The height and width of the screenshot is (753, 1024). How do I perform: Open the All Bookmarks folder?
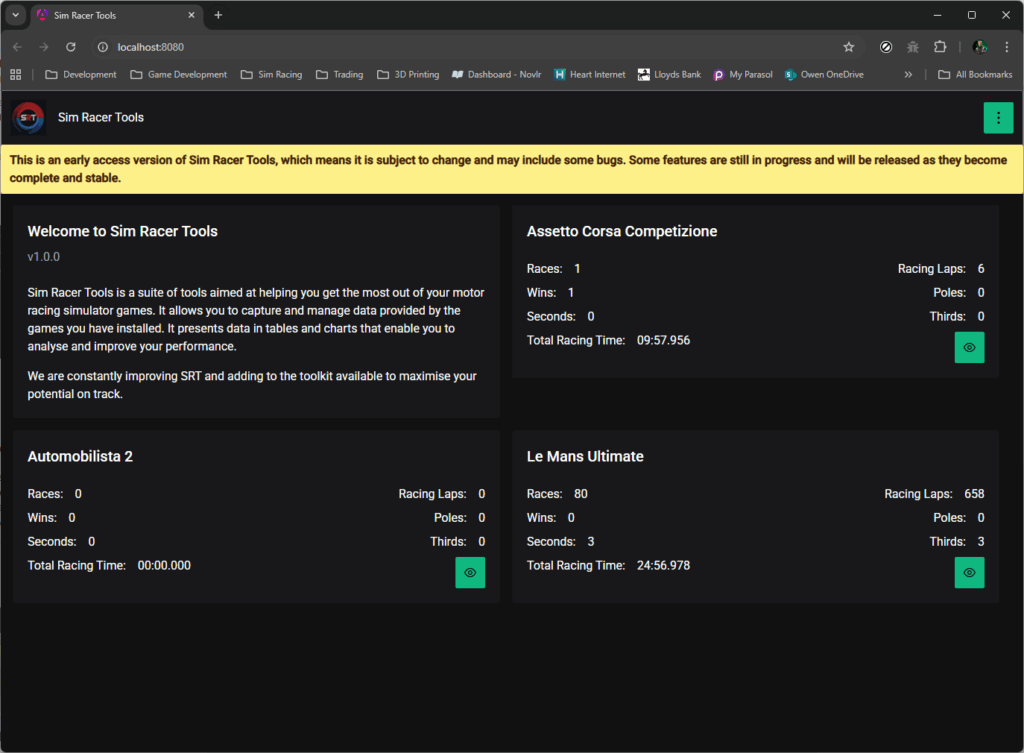[975, 74]
